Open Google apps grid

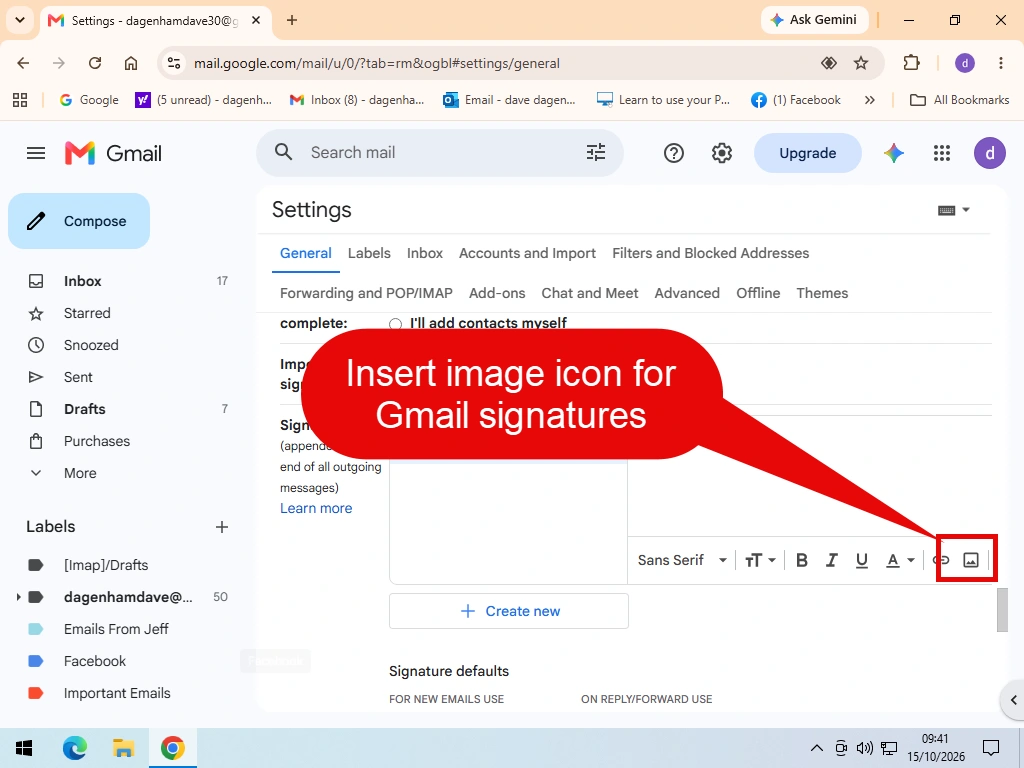(x=942, y=153)
